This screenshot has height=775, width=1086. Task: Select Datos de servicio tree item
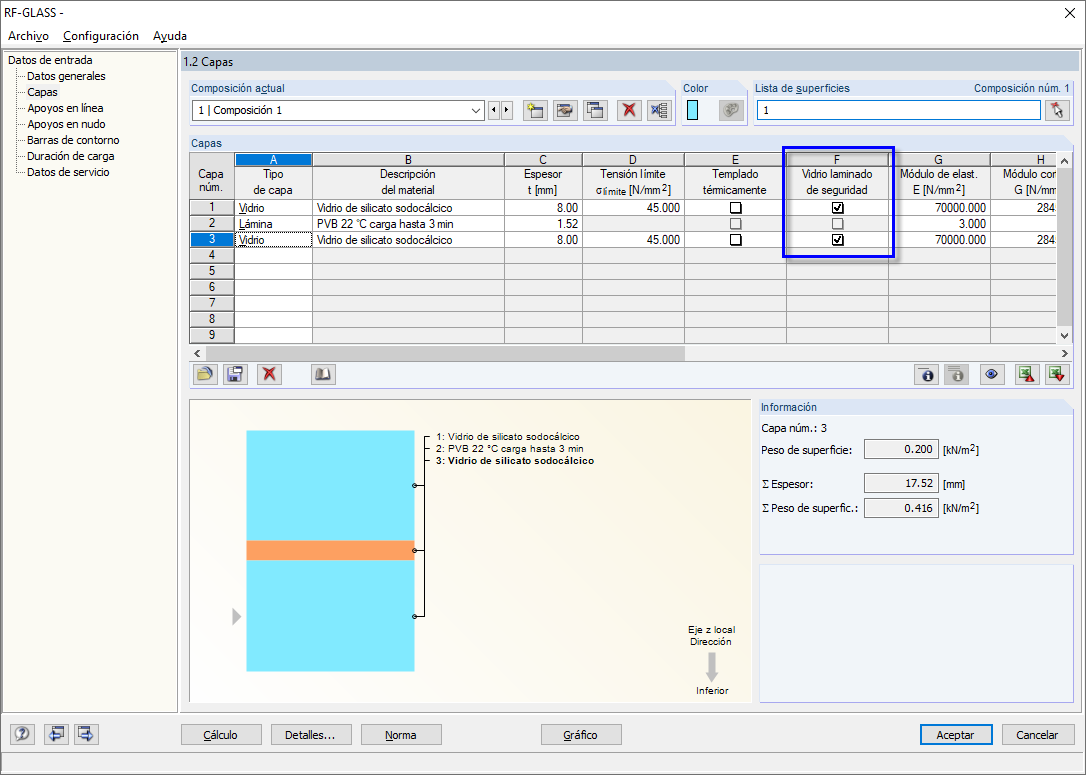click(x=68, y=172)
